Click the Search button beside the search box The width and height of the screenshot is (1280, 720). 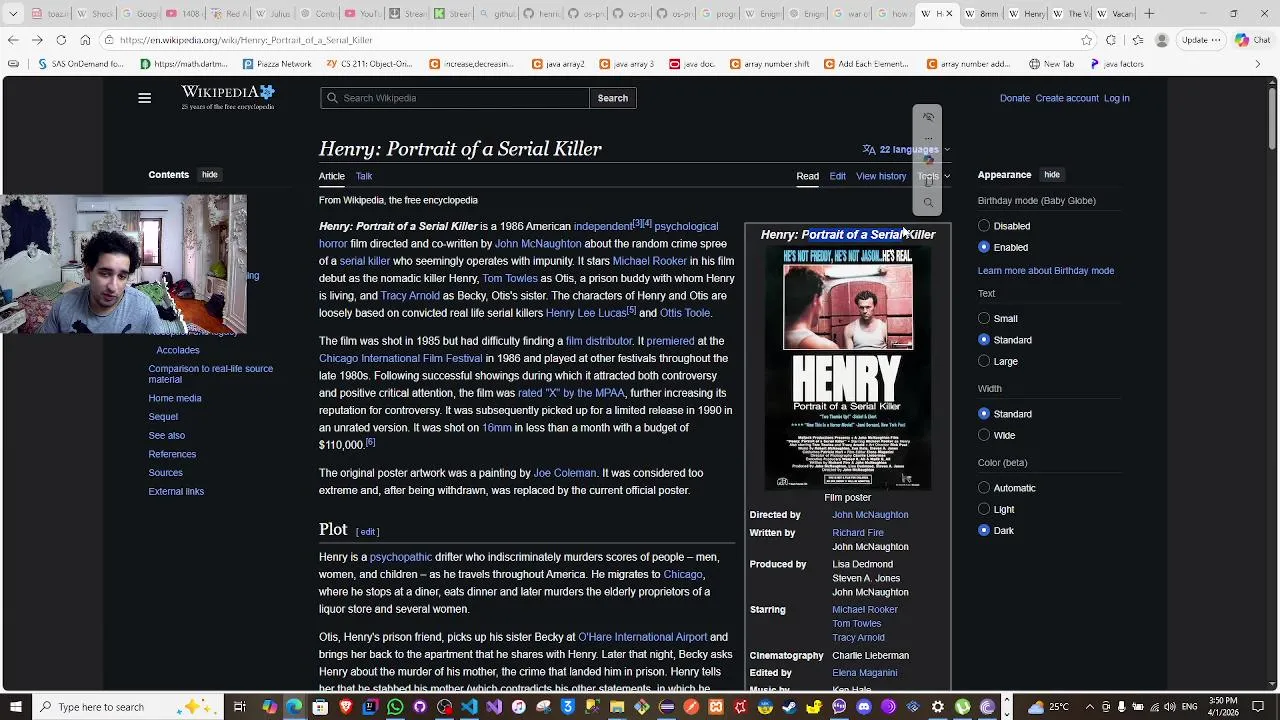(613, 98)
